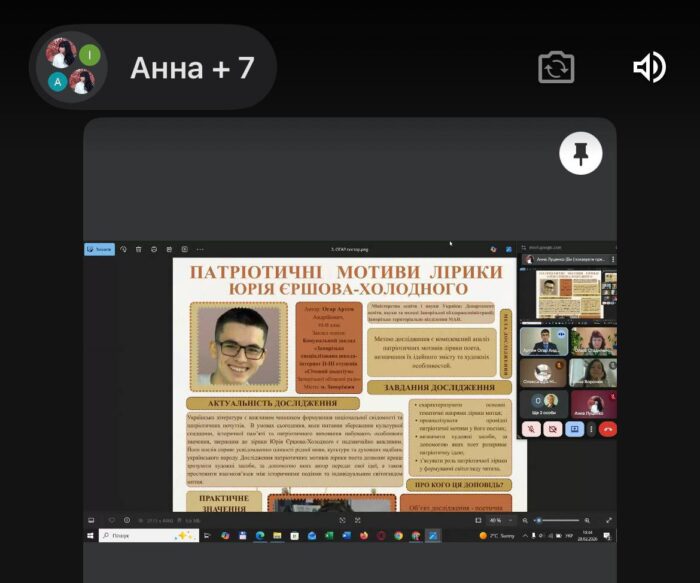
Task: Click the fullscreen expand icon in viewer status bar
Action: 609,520
